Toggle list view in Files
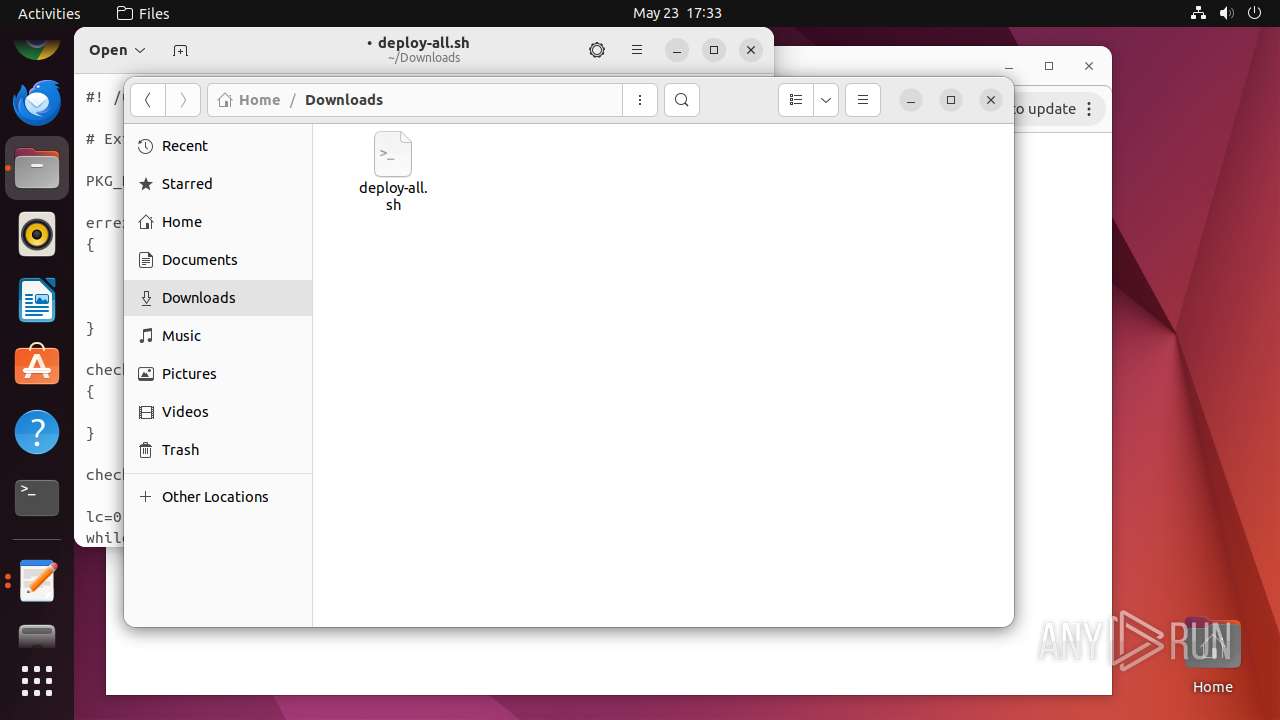 pyautogui.click(x=796, y=100)
